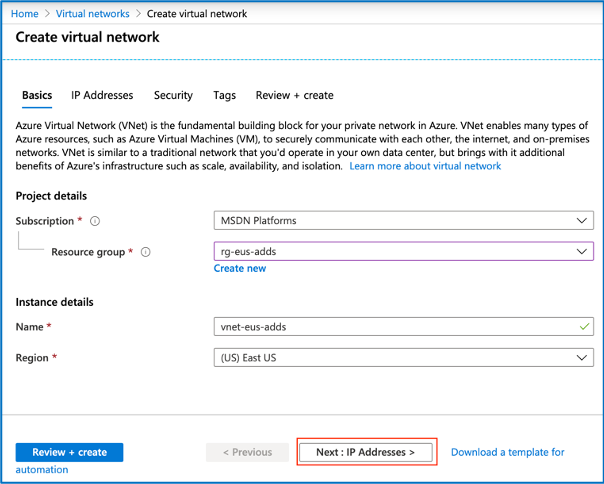Open the Region dropdown
Screen dimensions: 604x484
[x=403, y=357]
